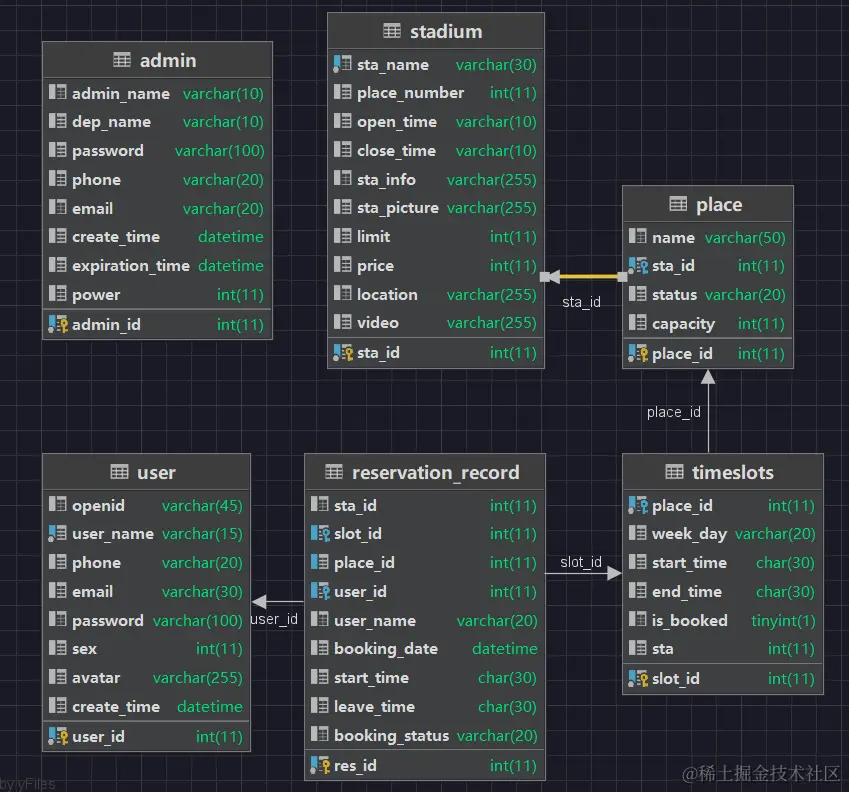Click column icon beside place_id in reservation_record
Viewport: 849px width, 792px height.
pyautogui.click(x=319, y=562)
